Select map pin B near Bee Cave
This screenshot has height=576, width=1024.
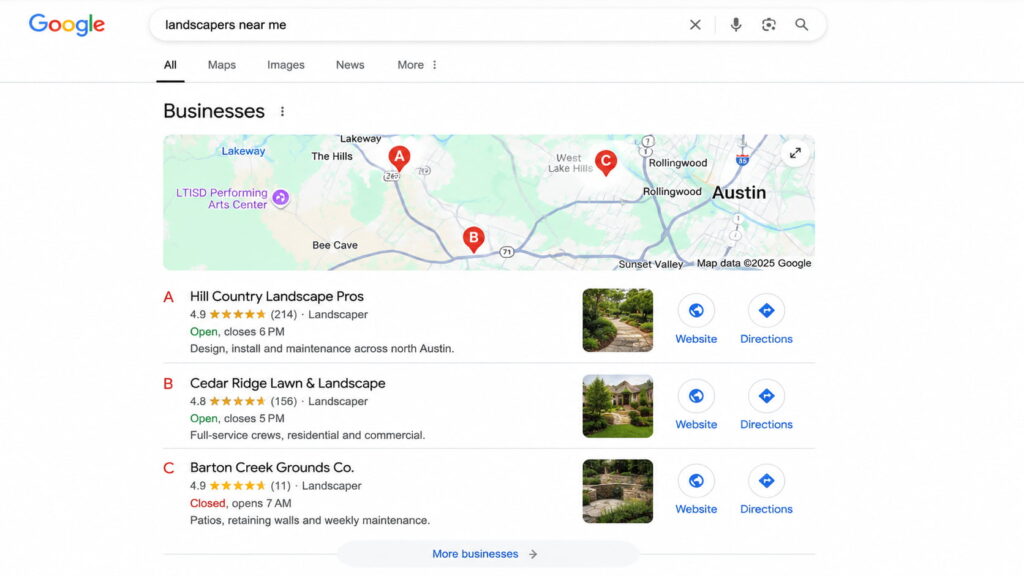tap(473, 240)
